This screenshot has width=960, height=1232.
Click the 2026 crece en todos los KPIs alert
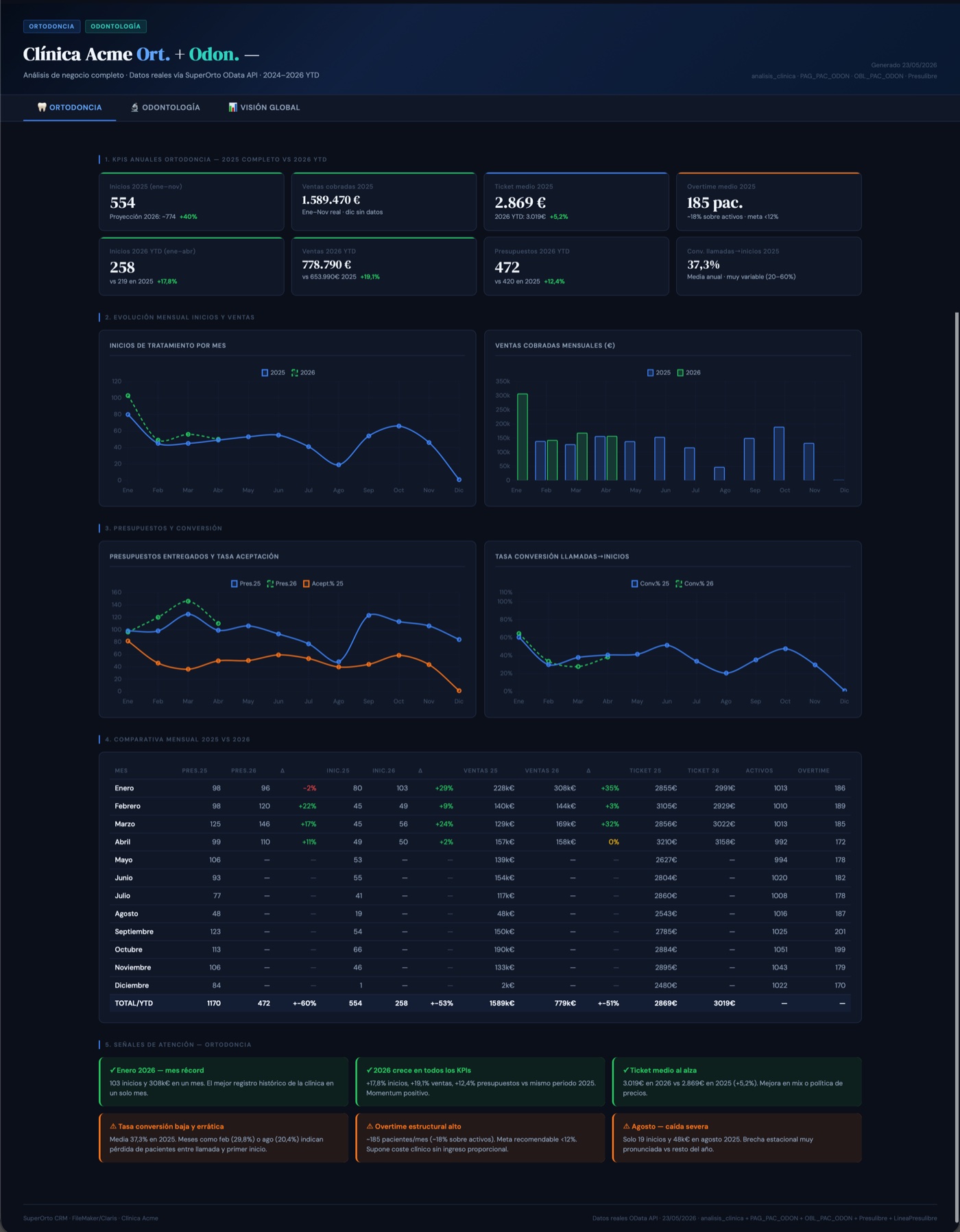480,1081
